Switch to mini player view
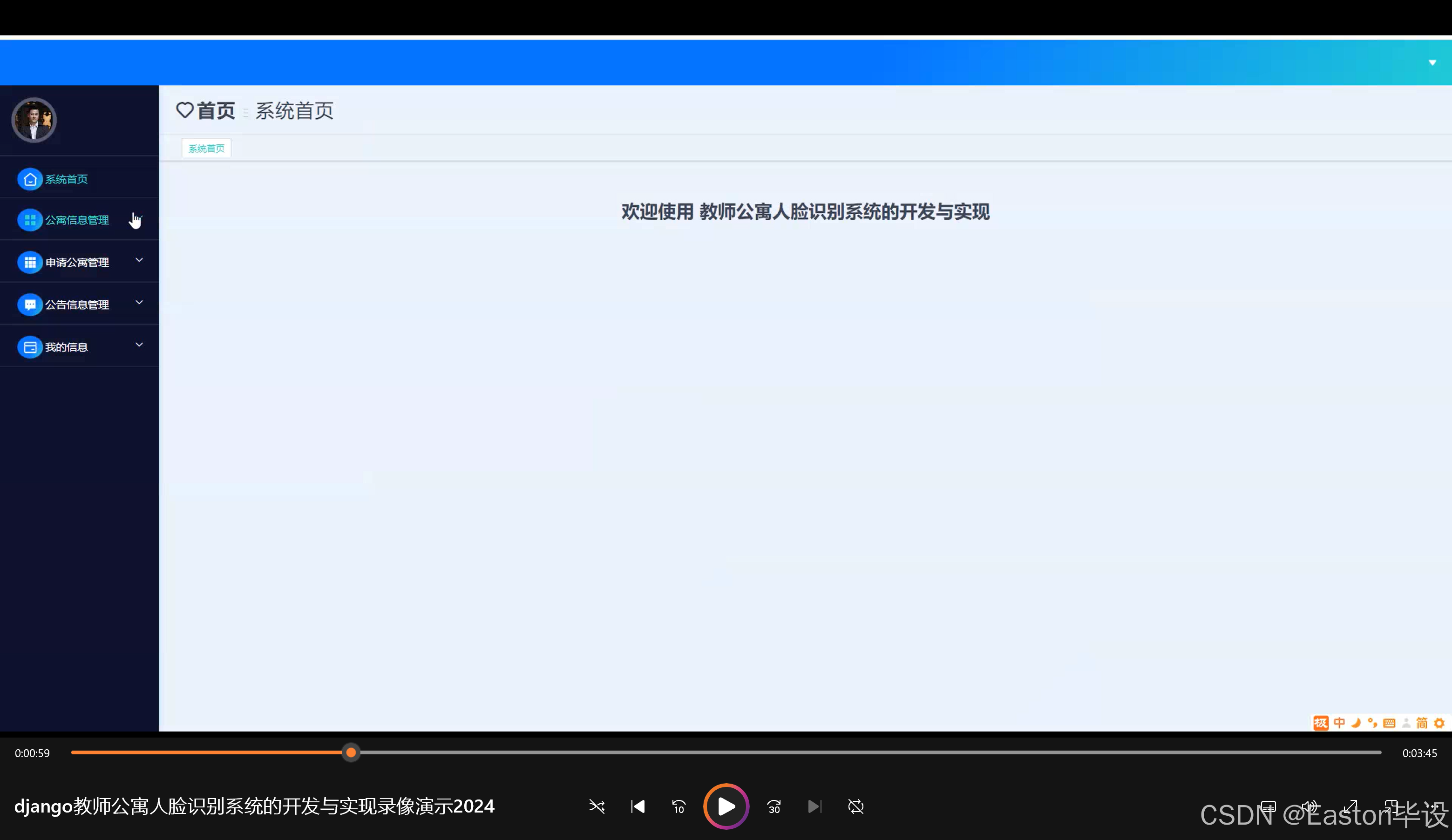Viewport: 1452px width, 840px height. click(x=1391, y=806)
